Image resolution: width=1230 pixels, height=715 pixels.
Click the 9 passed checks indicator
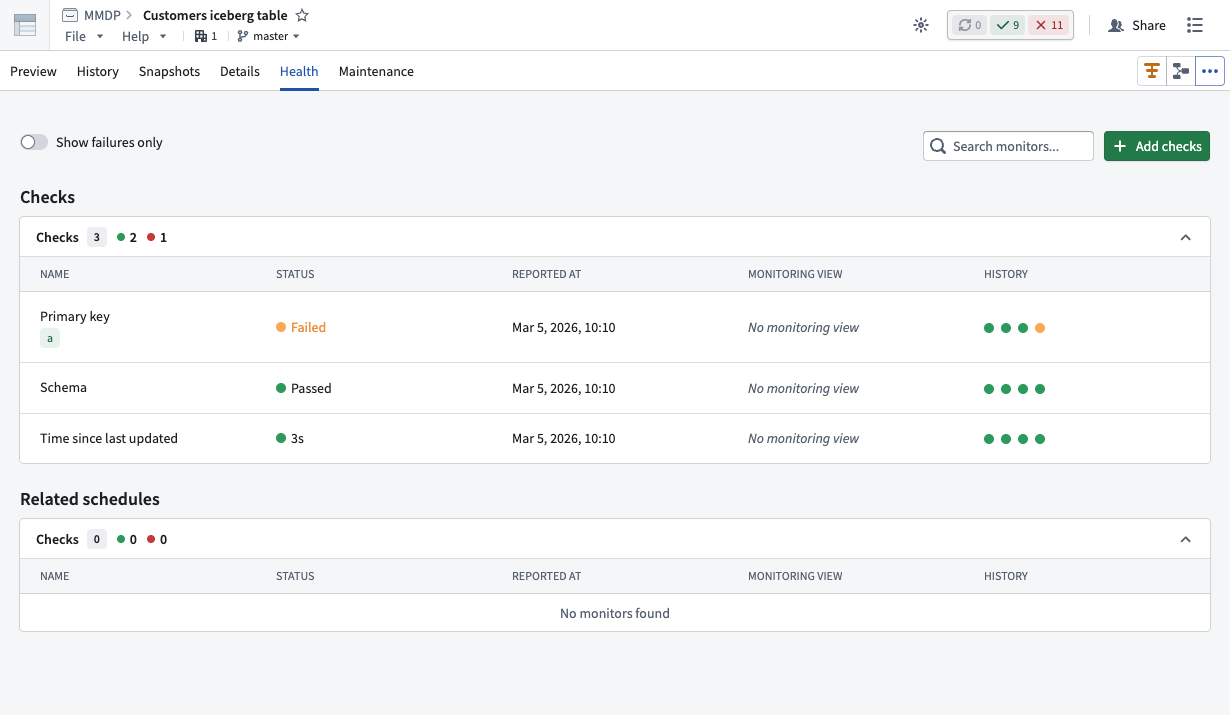click(x=1009, y=24)
